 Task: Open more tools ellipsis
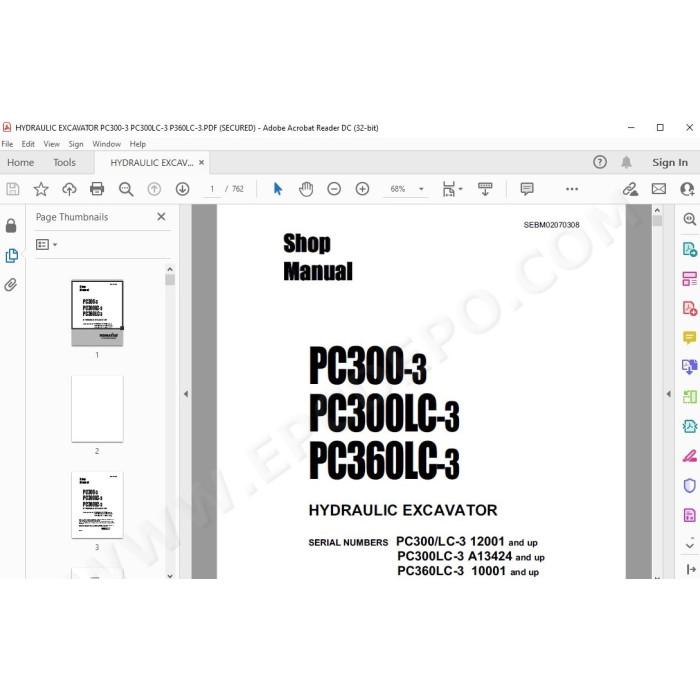click(x=572, y=189)
